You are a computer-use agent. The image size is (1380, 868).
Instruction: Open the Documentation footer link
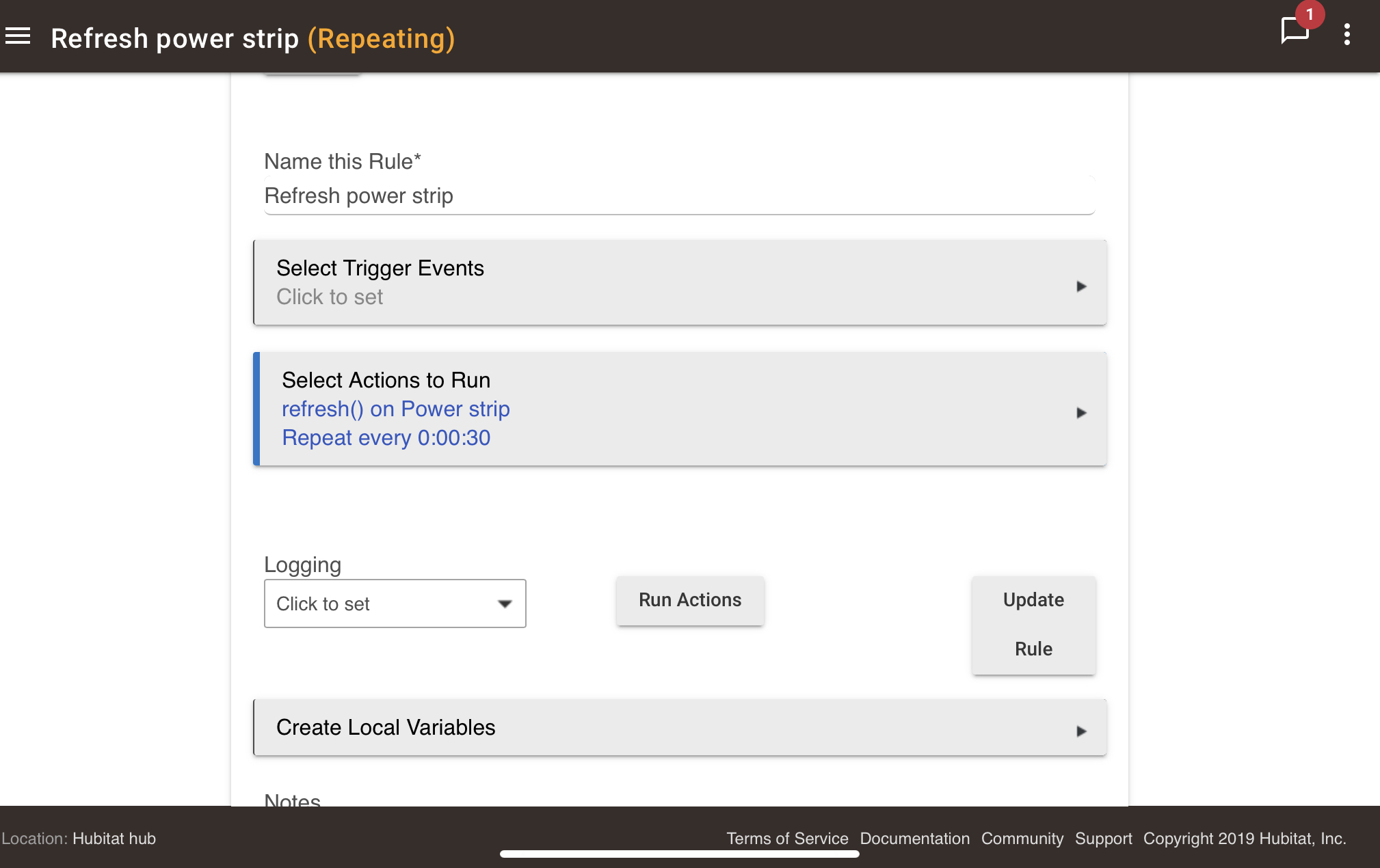(x=914, y=839)
